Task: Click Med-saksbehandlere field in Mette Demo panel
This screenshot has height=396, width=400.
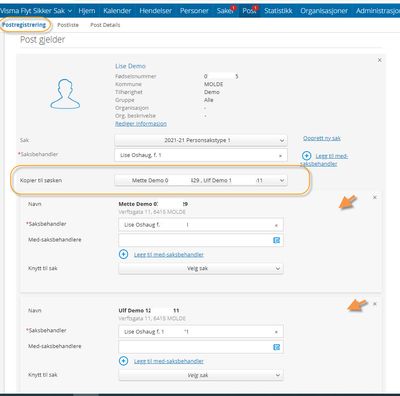Action: click(x=201, y=240)
